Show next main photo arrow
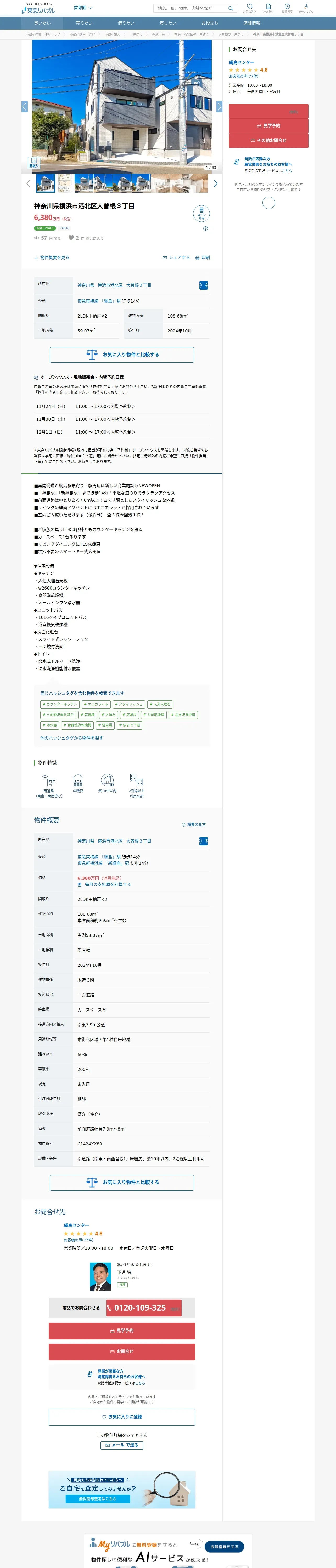336x1568 pixels. (x=219, y=107)
